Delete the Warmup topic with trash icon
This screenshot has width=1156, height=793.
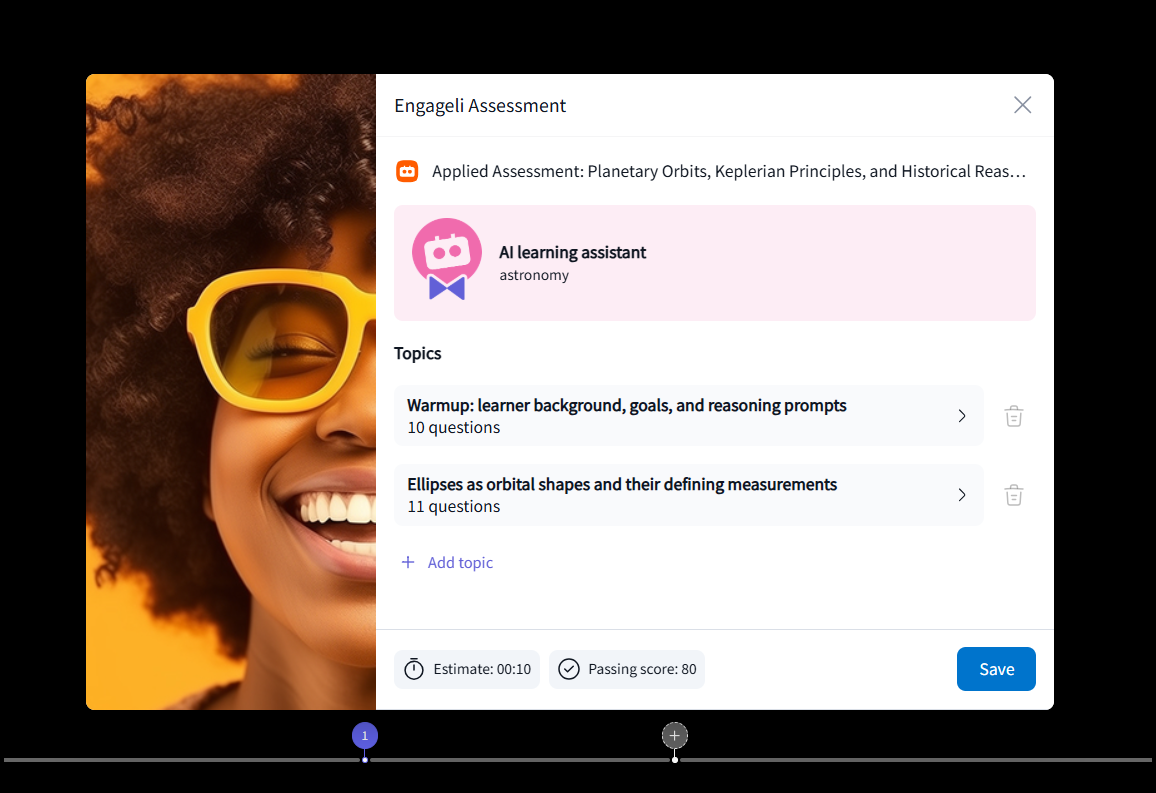click(x=1014, y=416)
